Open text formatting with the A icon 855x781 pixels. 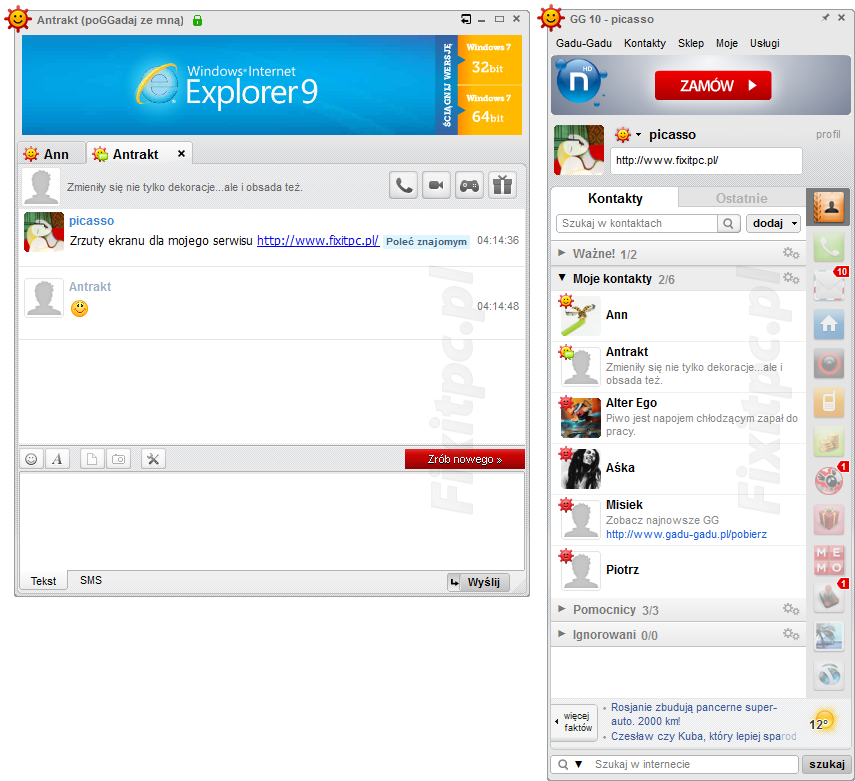tap(57, 459)
